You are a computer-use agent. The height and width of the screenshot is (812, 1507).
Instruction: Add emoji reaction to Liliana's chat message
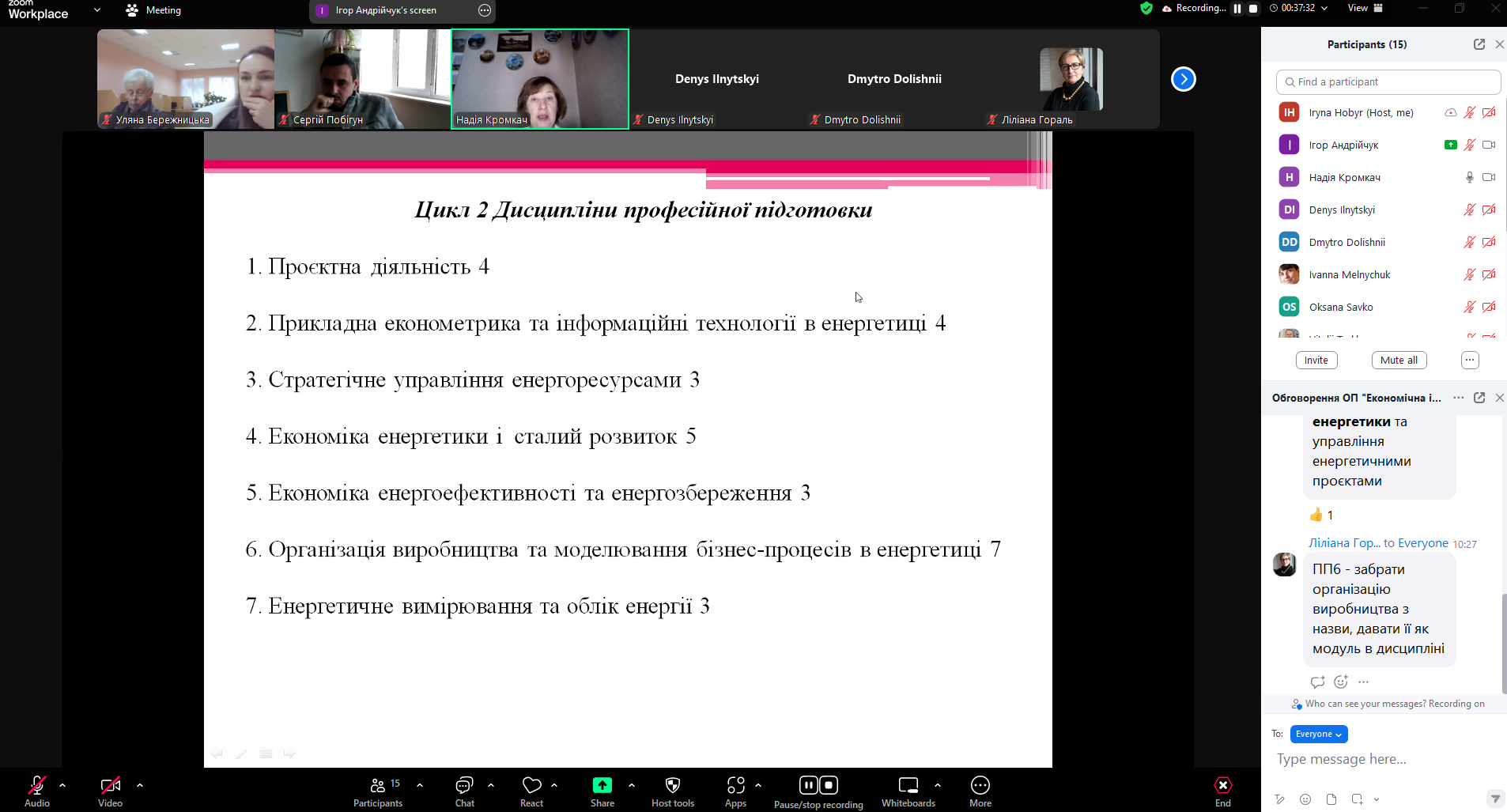point(1341,682)
